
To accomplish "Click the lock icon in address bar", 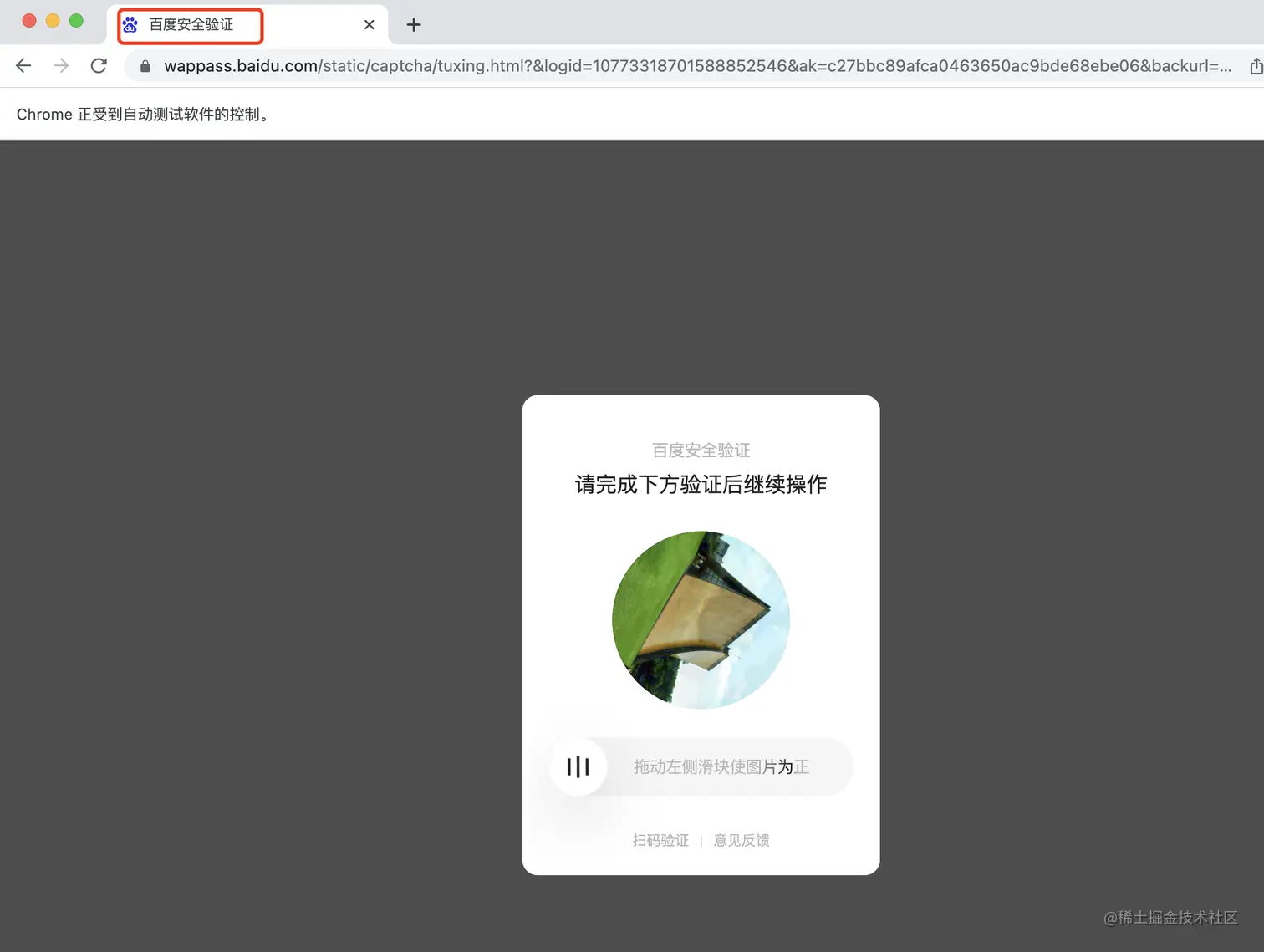I will pos(145,66).
